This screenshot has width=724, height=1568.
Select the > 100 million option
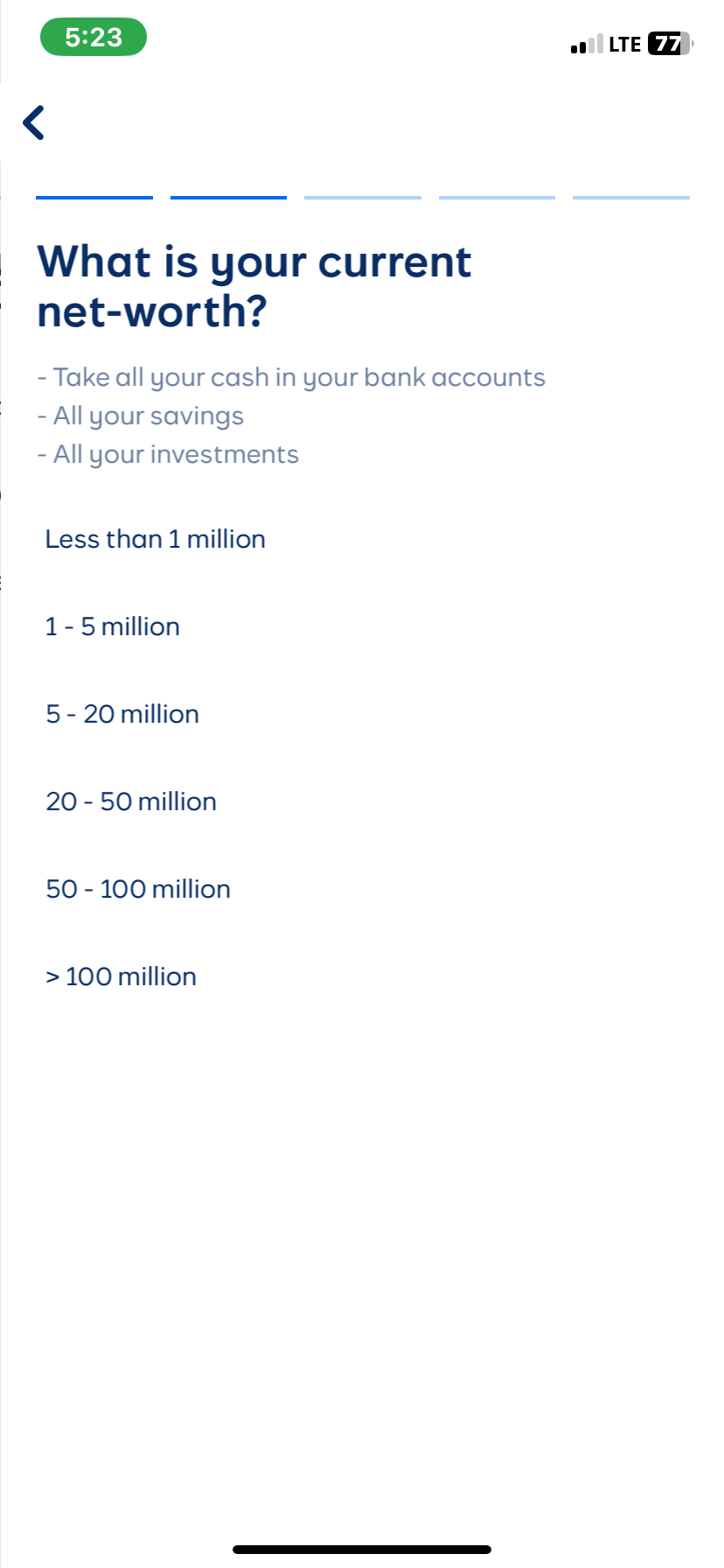121,976
